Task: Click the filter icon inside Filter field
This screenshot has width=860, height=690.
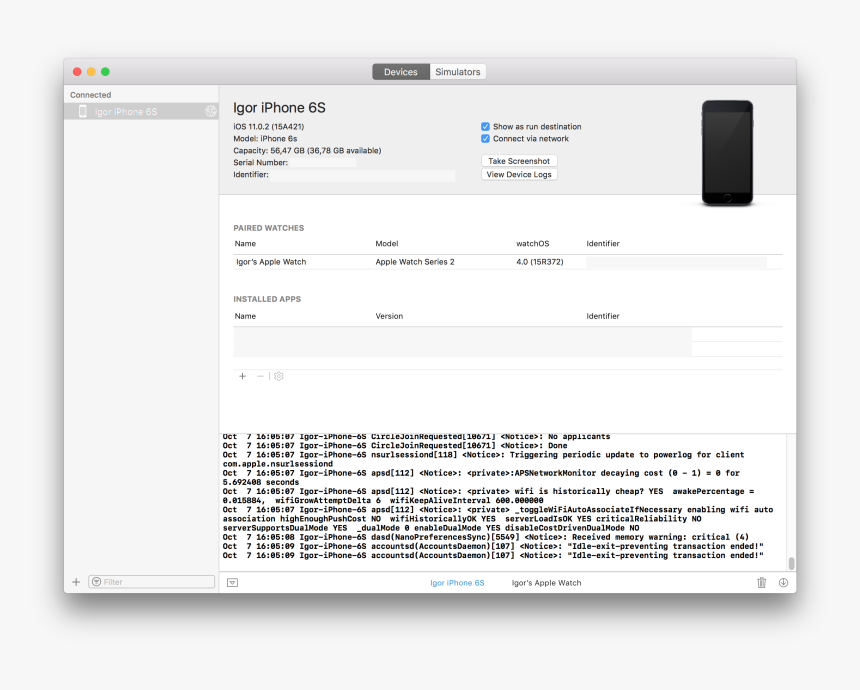Action: (97, 582)
